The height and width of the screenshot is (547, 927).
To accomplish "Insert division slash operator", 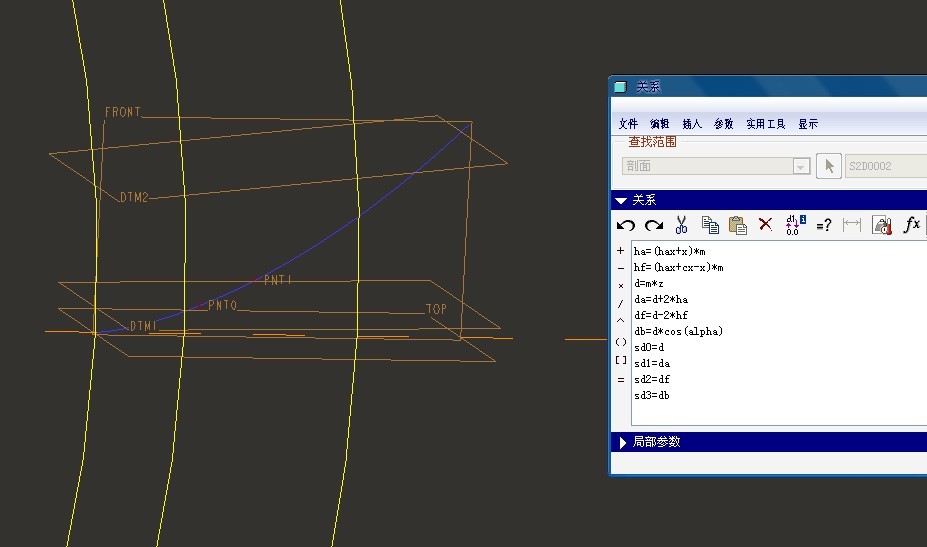I will pyautogui.click(x=620, y=304).
